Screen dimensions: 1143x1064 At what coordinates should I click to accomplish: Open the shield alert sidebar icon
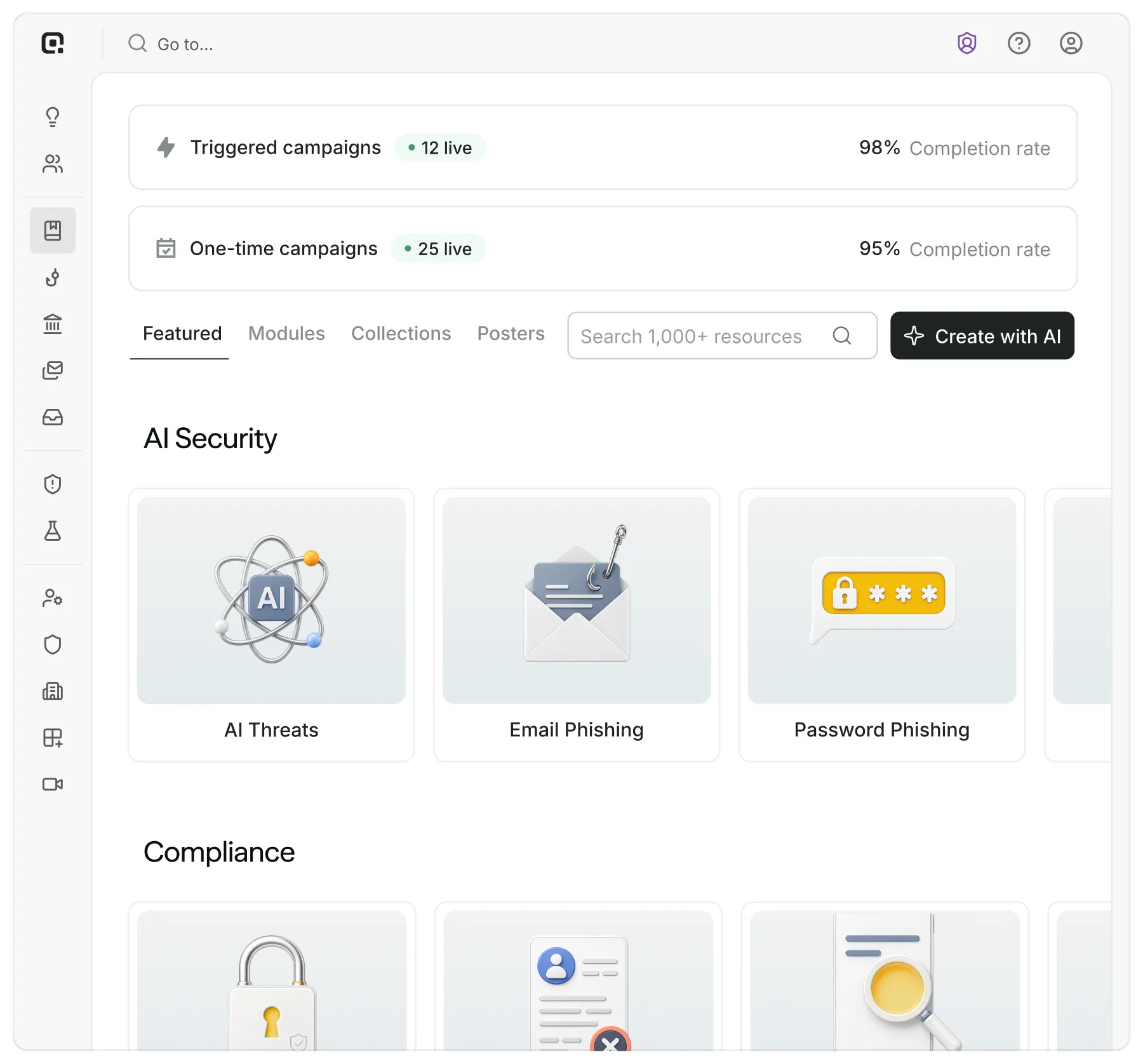(53, 484)
